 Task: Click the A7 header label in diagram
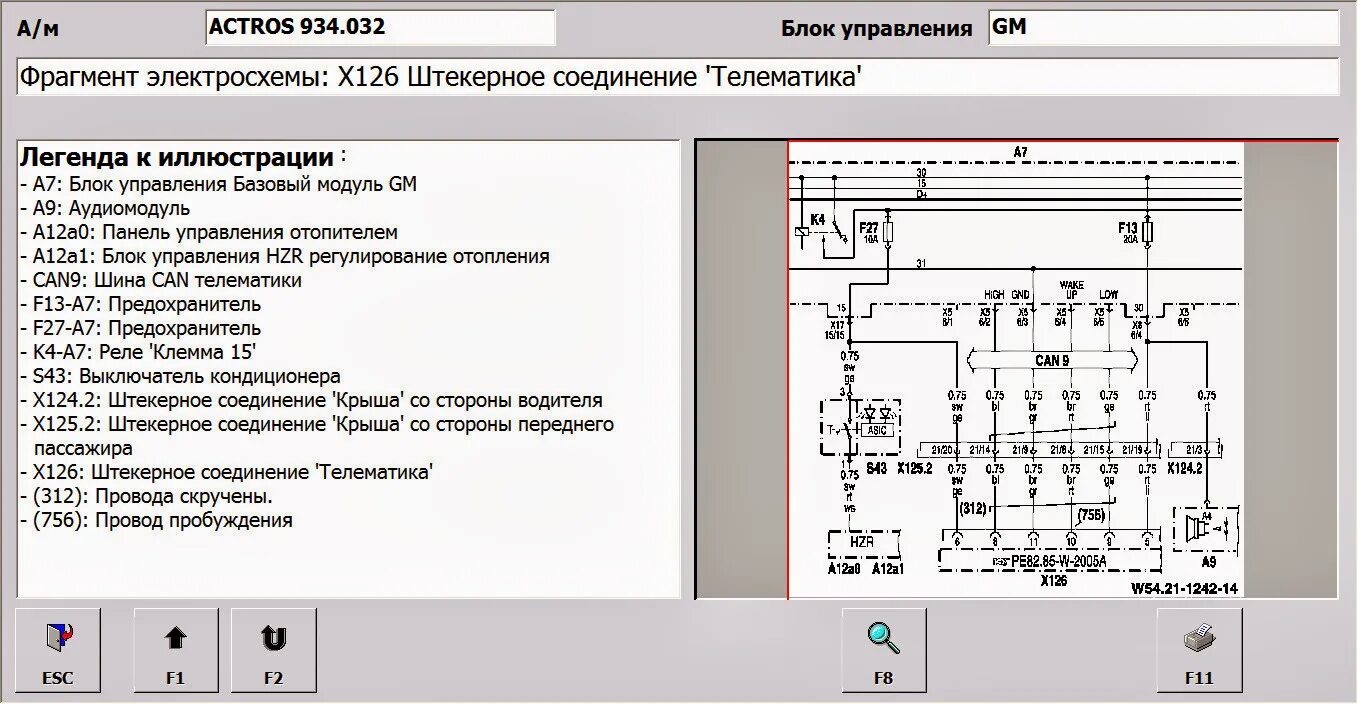point(1020,151)
